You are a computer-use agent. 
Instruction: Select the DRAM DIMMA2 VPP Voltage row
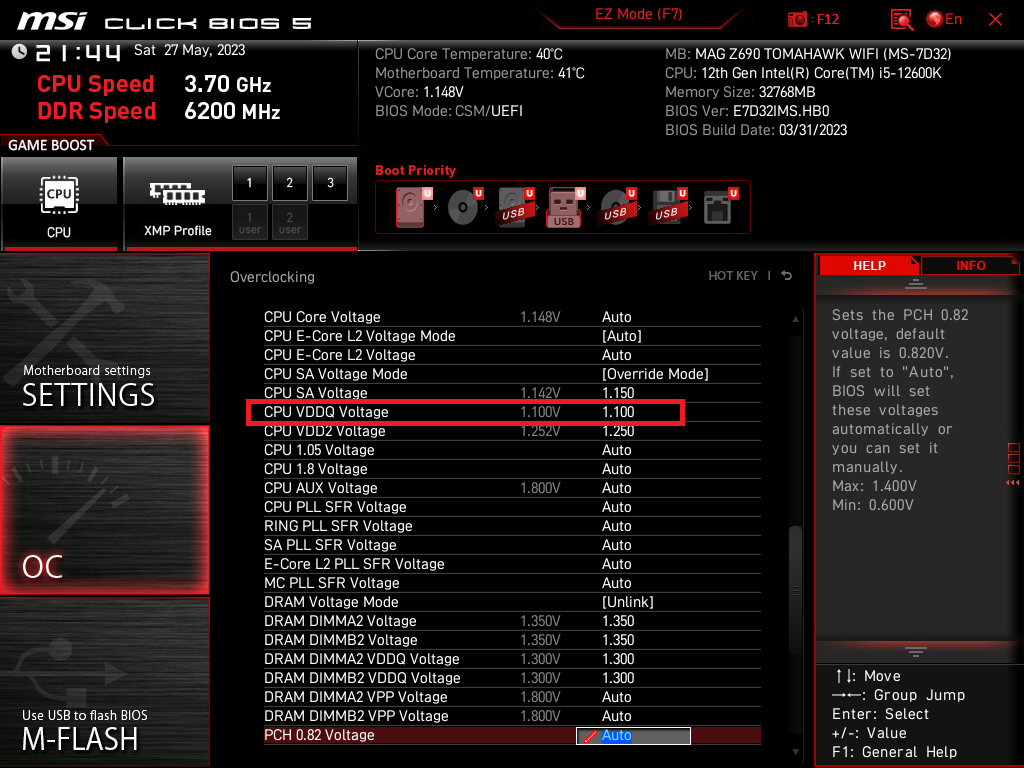point(512,697)
